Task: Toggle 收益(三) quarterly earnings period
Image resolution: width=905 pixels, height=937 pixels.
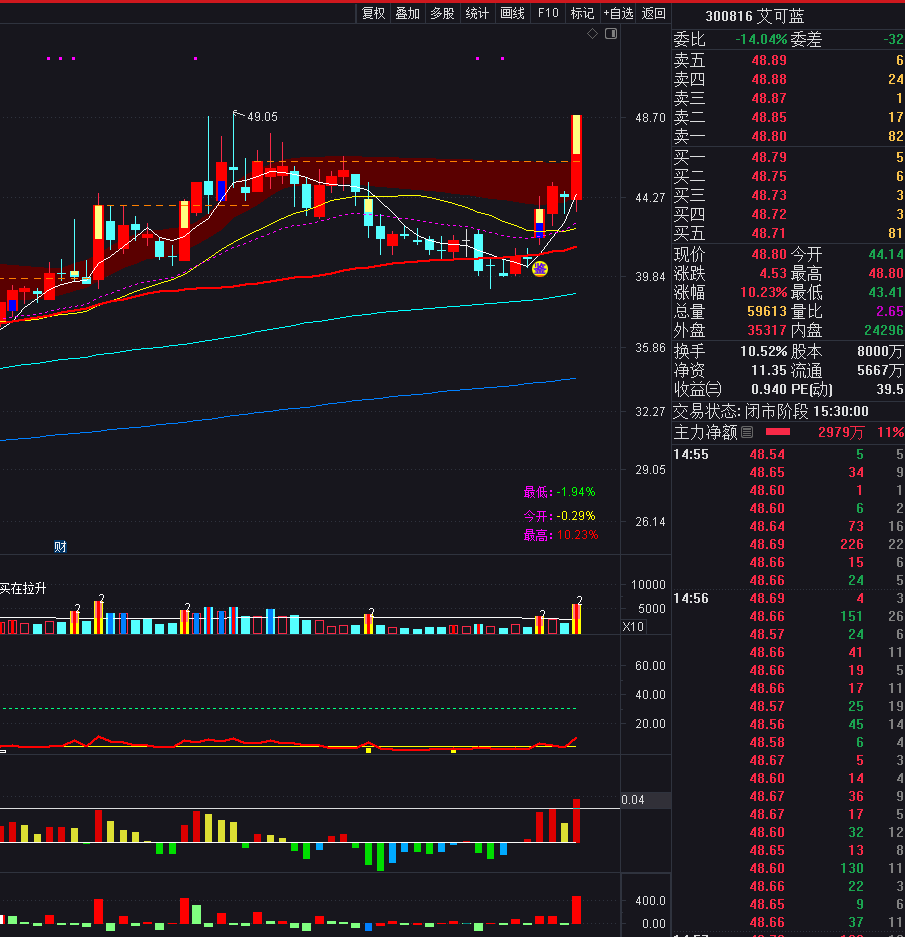Action: click(x=697, y=389)
